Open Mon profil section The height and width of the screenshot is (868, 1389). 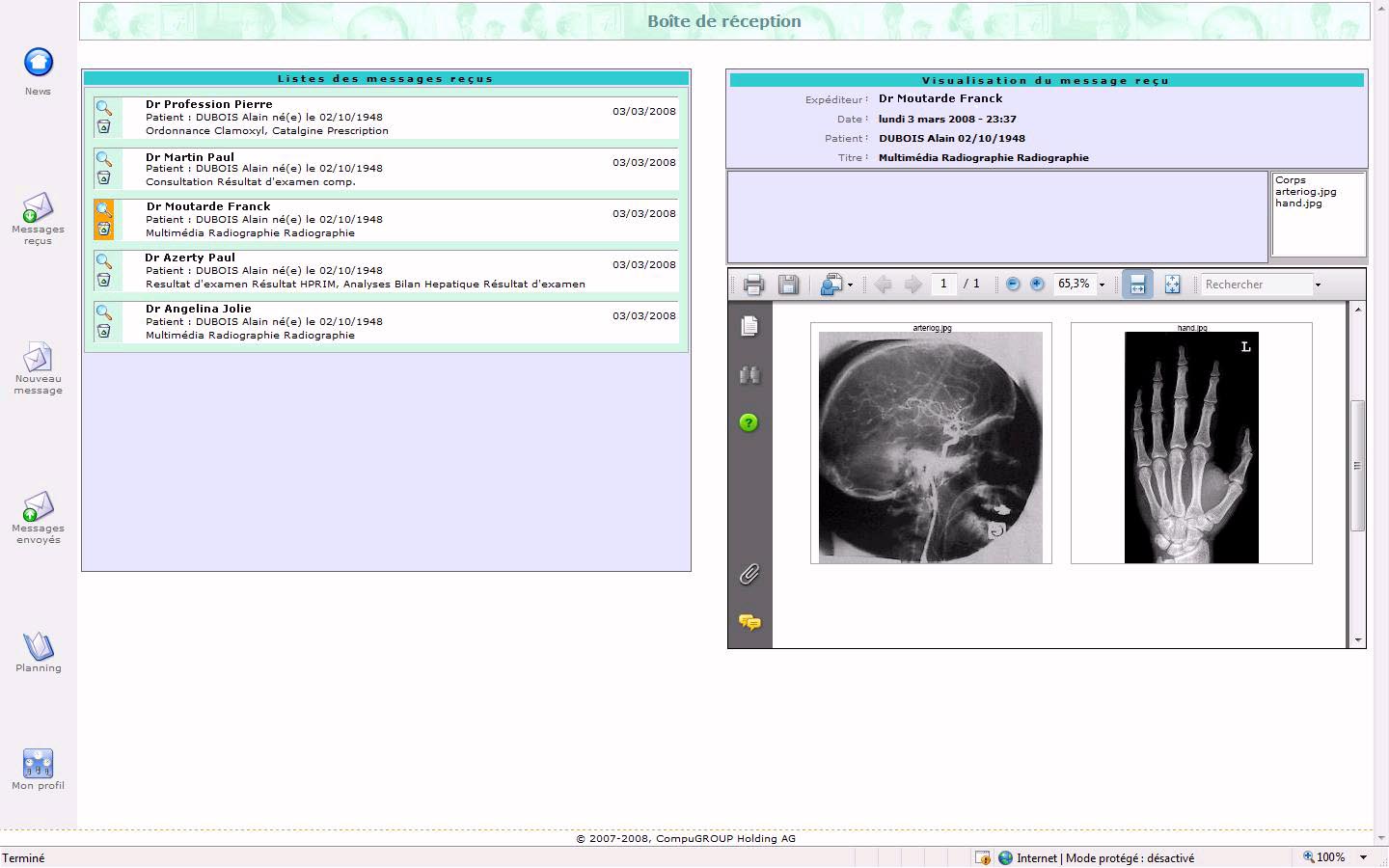(x=38, y=765)
